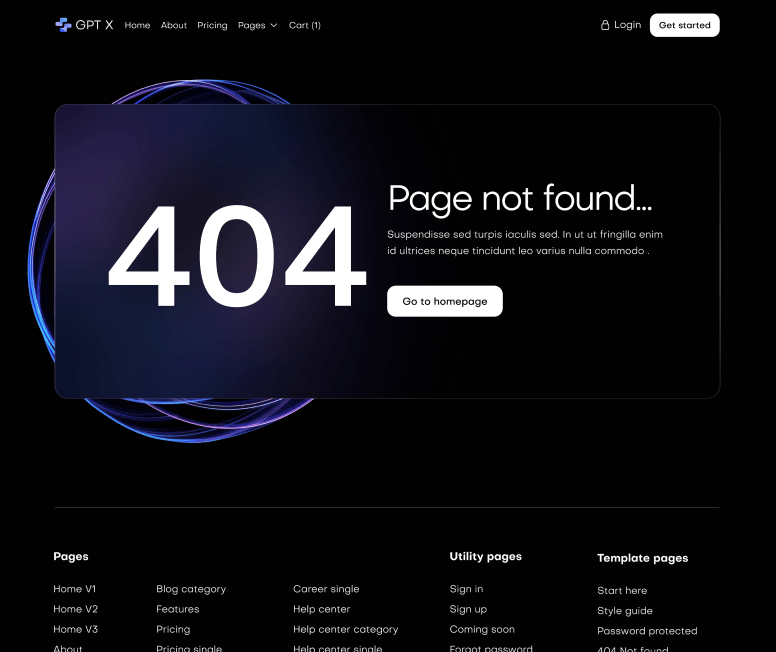Open Coming soon utility link
Viewport: 776px width, 652px height.
[482, 630]
